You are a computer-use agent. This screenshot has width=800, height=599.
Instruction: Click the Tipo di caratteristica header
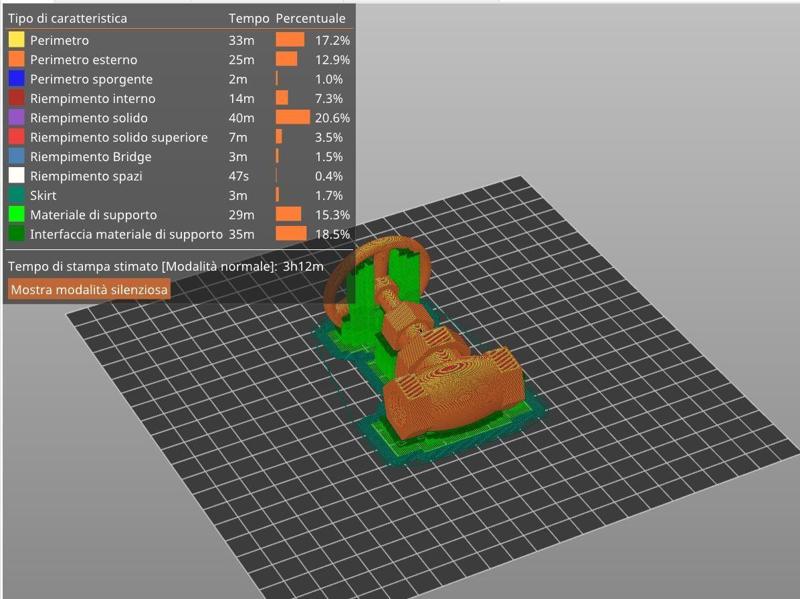[x=67, y=18]
